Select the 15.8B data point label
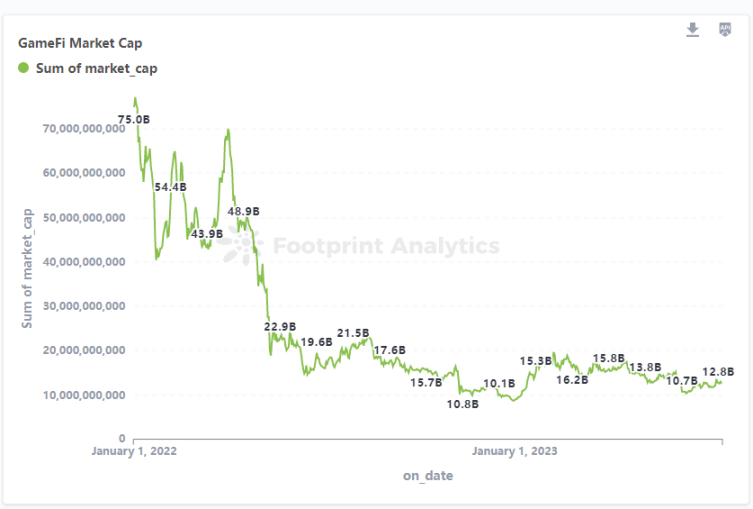Viewport: 753px width, 509px height. 609,358
